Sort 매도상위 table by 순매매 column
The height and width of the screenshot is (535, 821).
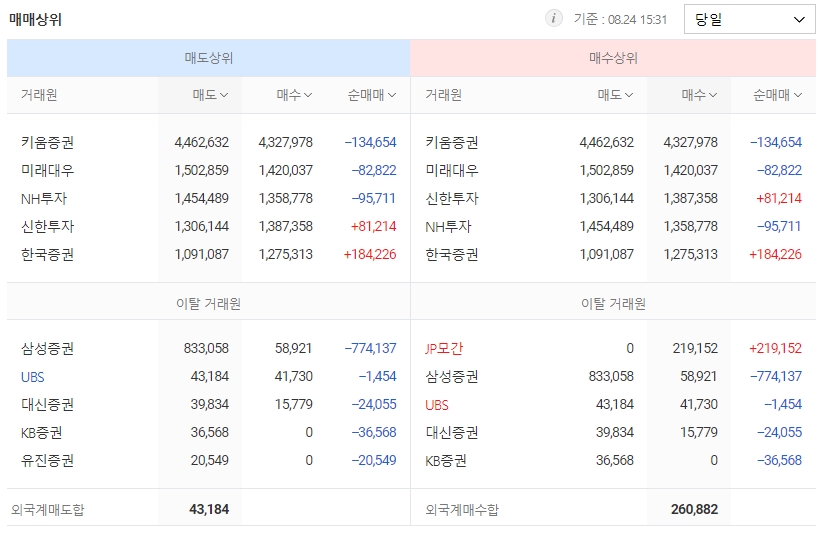coord(372,95)
